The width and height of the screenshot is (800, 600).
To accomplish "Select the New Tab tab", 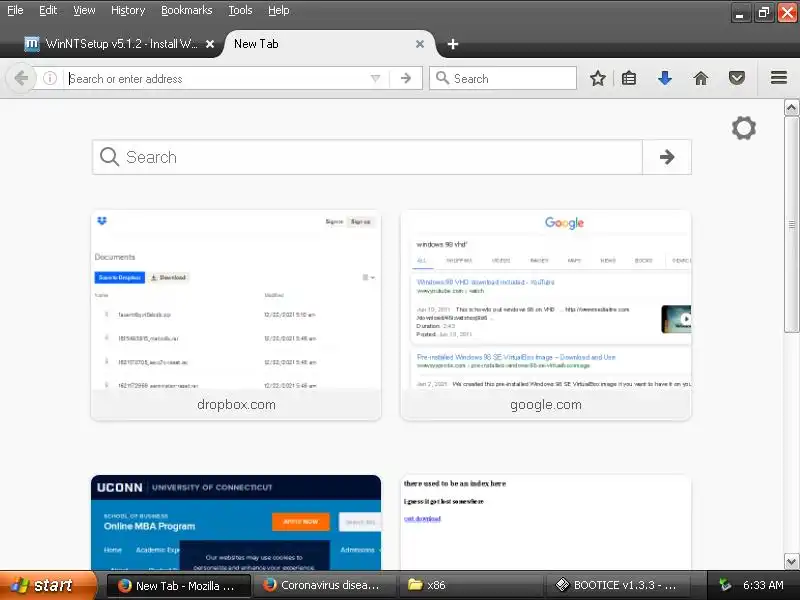I will 329,44.
